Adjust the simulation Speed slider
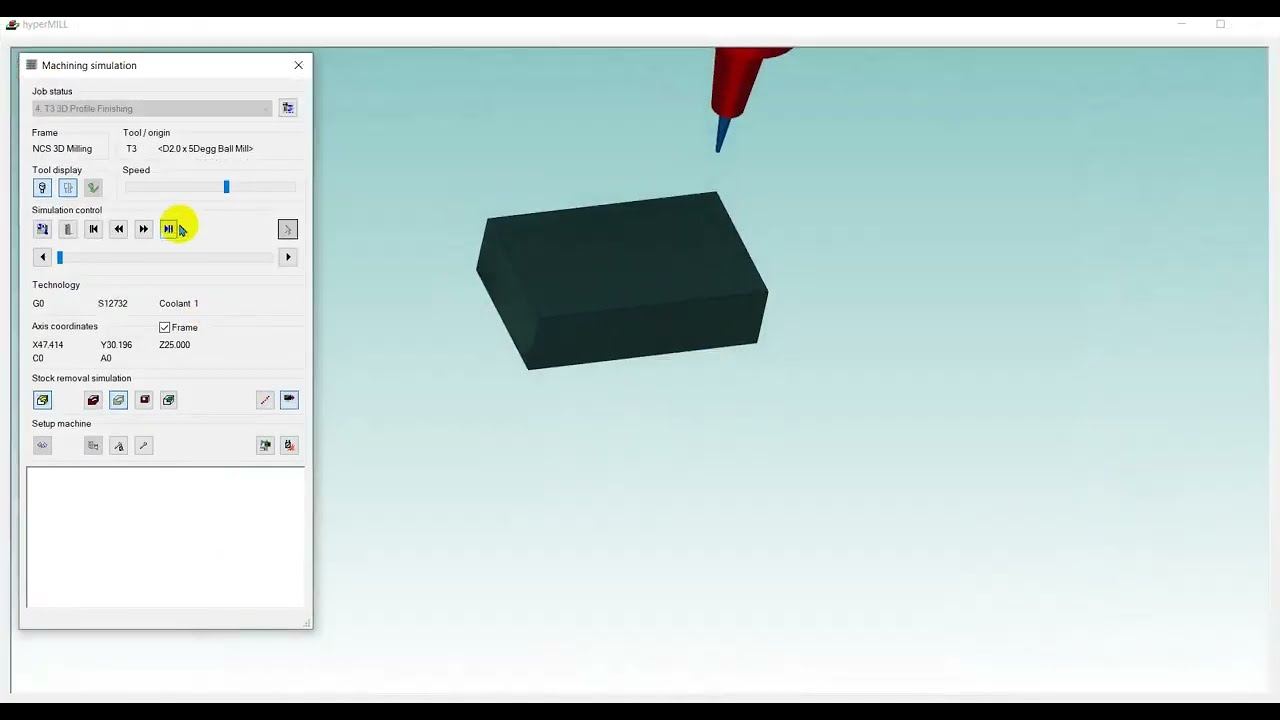The image size is (1280, 720). [226, 187]
